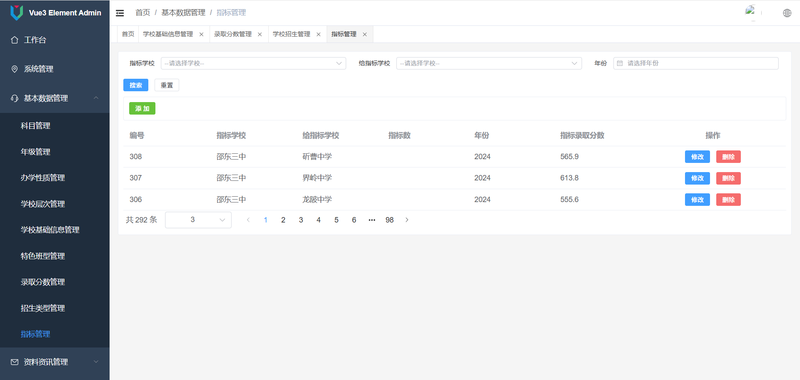The width and height of the screenshot is (800, 380).
Task: Open 系统管理 in the sidebar
Action: (55, 69)
